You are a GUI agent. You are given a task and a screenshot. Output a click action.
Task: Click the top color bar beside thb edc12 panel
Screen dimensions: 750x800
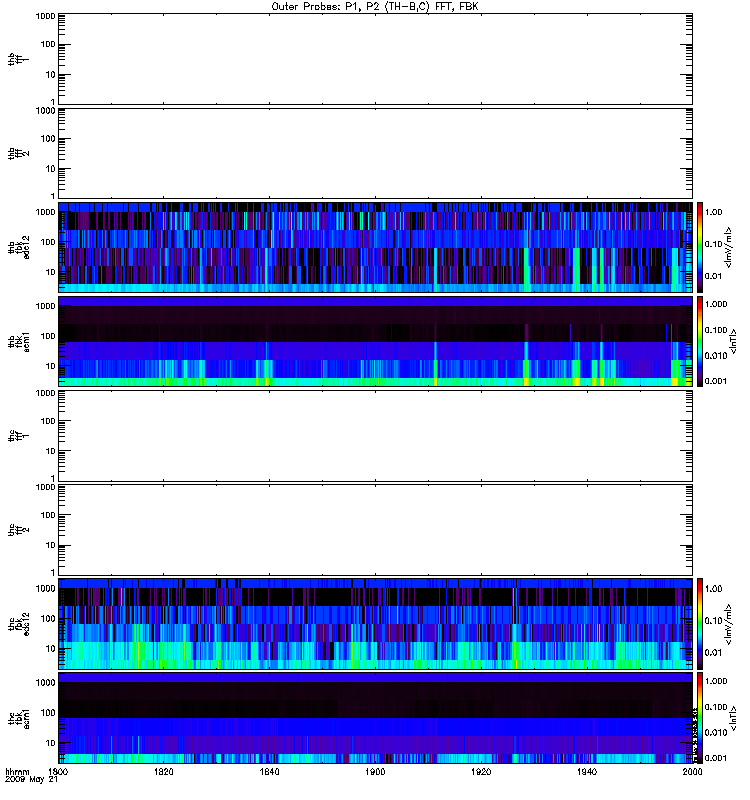[701, 246]
